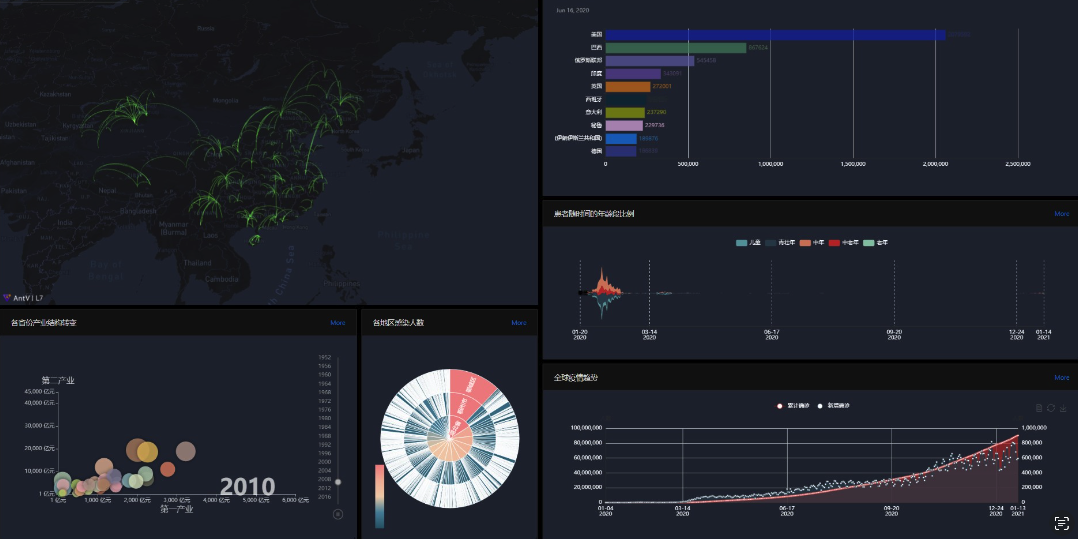Click the restore icon in trend chart toolbox

[x=1051, y=408]
